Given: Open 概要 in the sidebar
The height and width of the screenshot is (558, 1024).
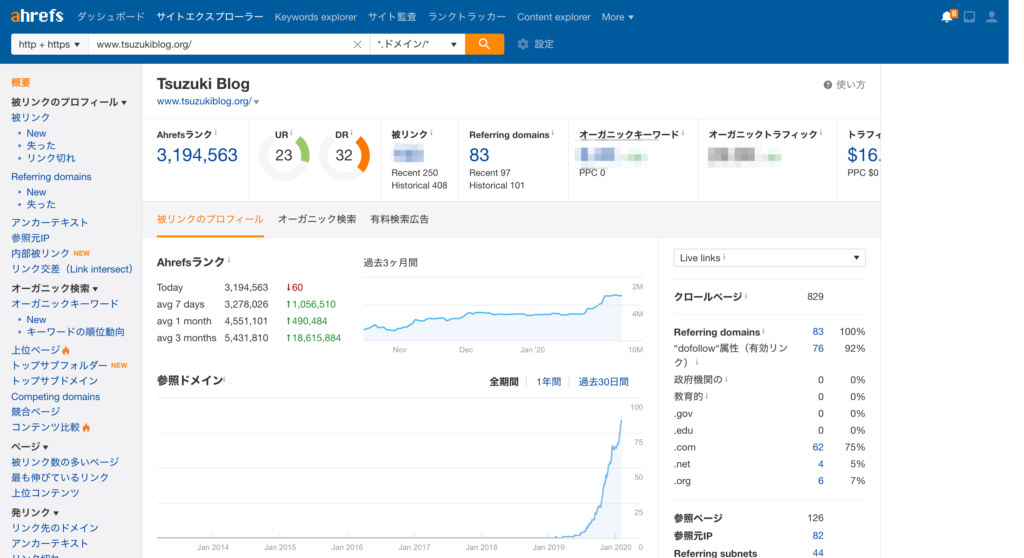Looking at the screenshot, I should [x=21, y=82].
